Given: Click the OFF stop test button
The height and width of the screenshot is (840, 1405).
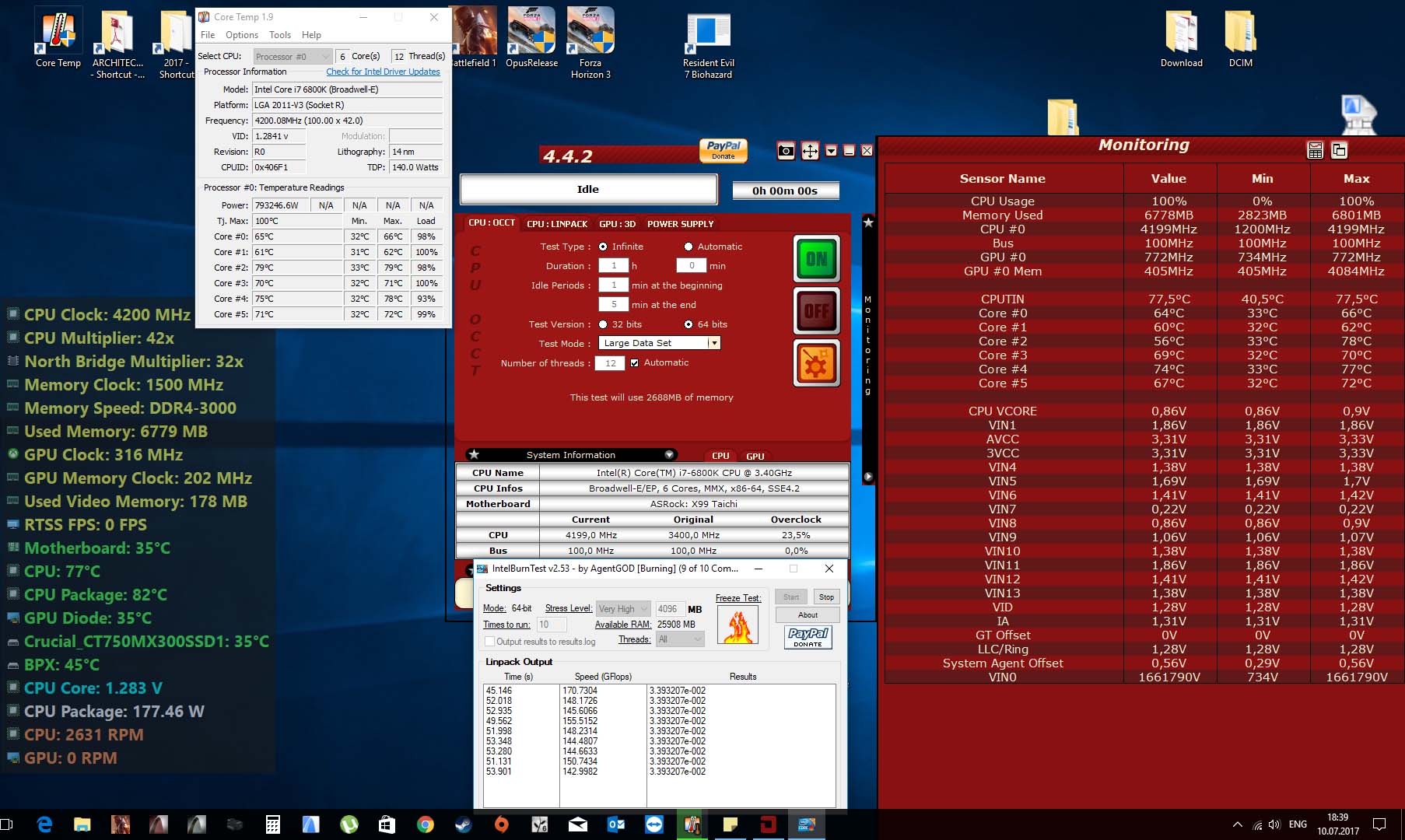Looking at the screenshot, I should click(816, 311).
